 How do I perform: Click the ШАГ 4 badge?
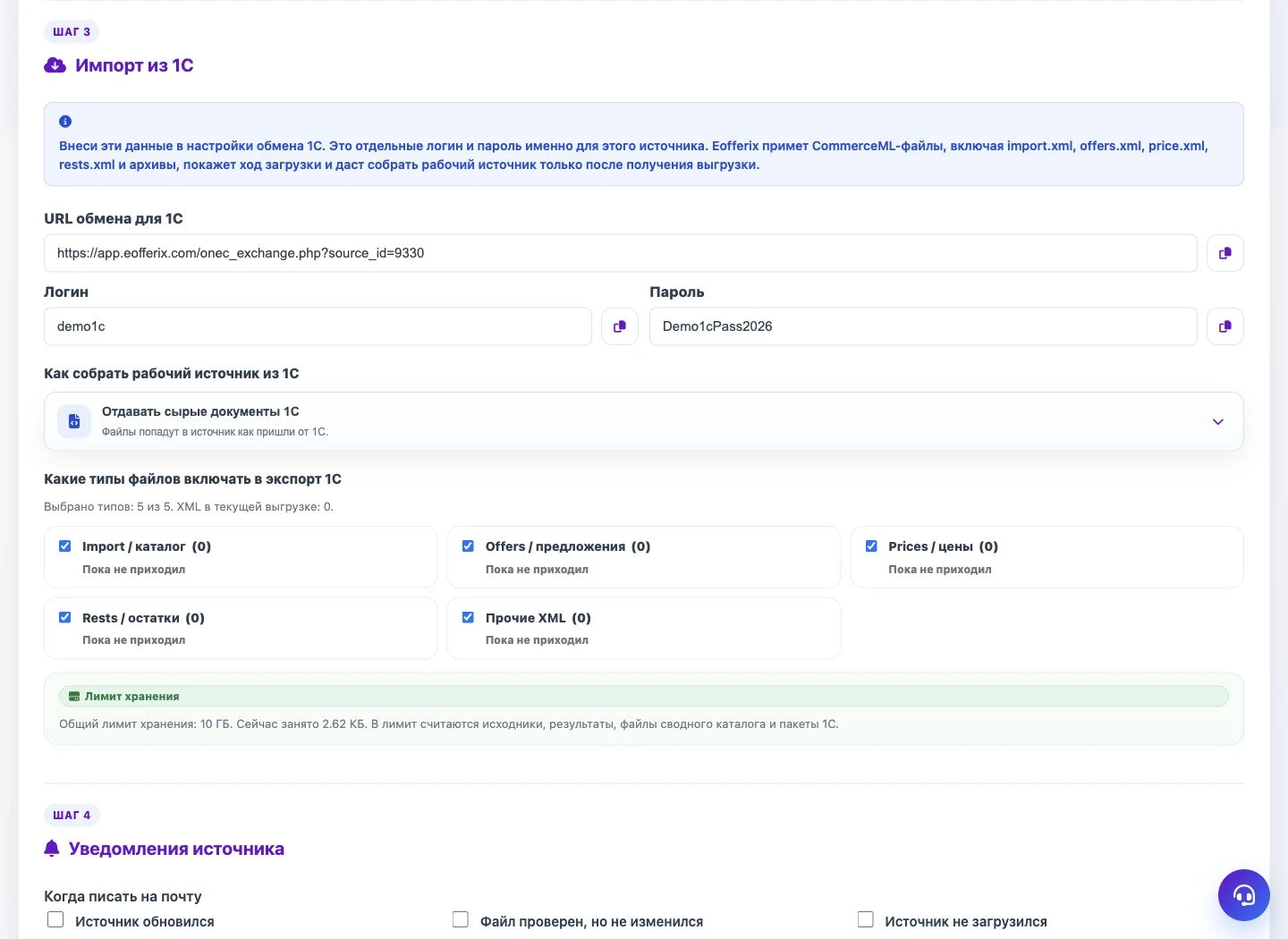pyautogui.click(x=72, y=816)
